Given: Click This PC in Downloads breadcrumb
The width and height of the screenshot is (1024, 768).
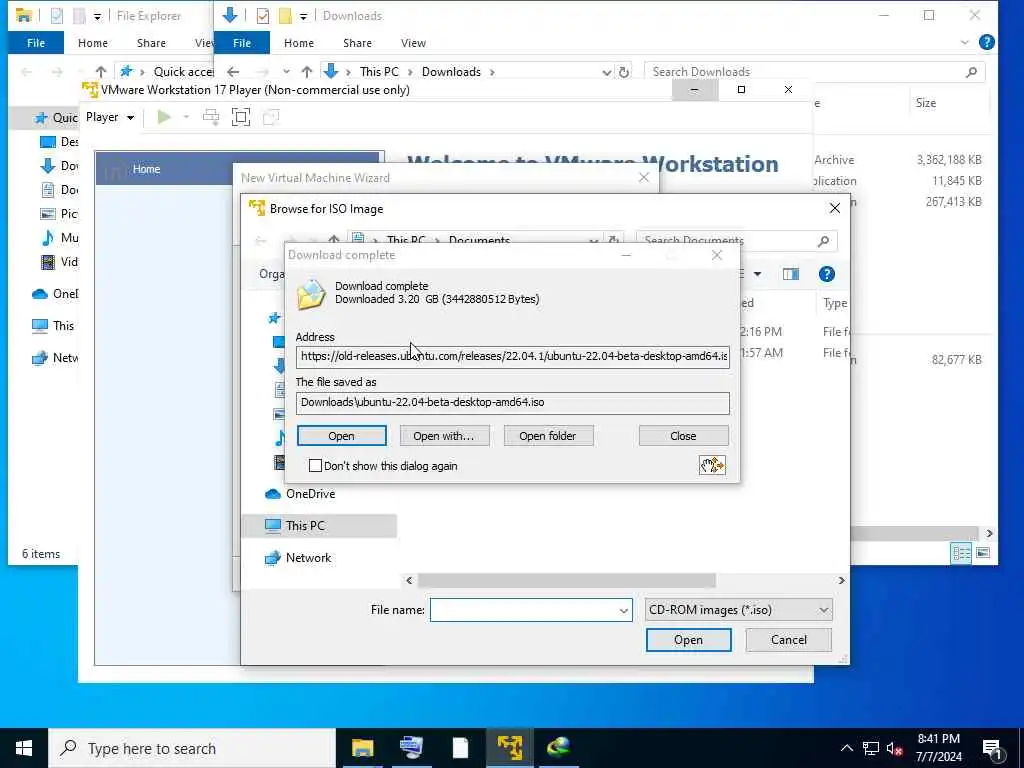Looking at the screenshot, I should tap(379, 72).
